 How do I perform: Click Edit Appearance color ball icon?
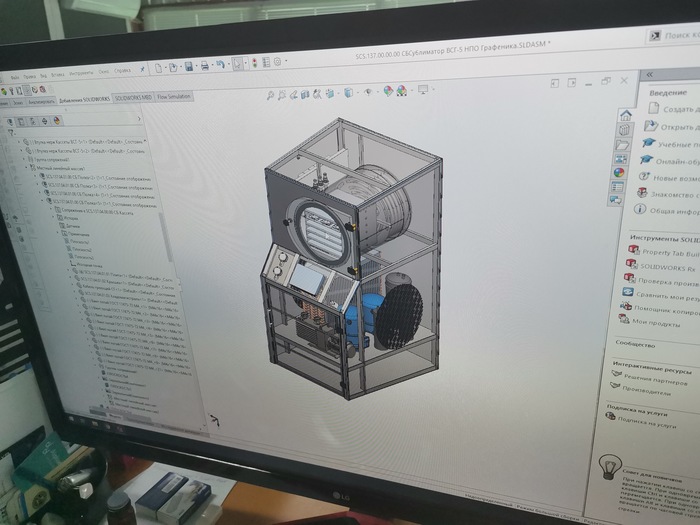388,91
